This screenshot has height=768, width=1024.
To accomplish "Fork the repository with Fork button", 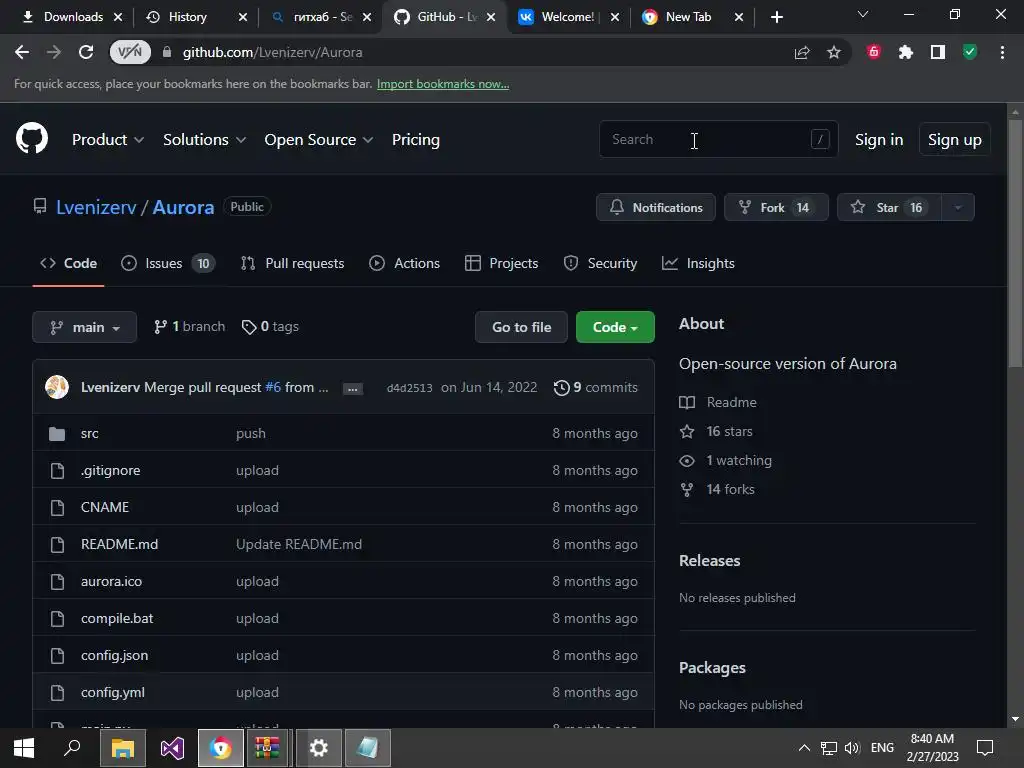I will [x=776, y=207].
